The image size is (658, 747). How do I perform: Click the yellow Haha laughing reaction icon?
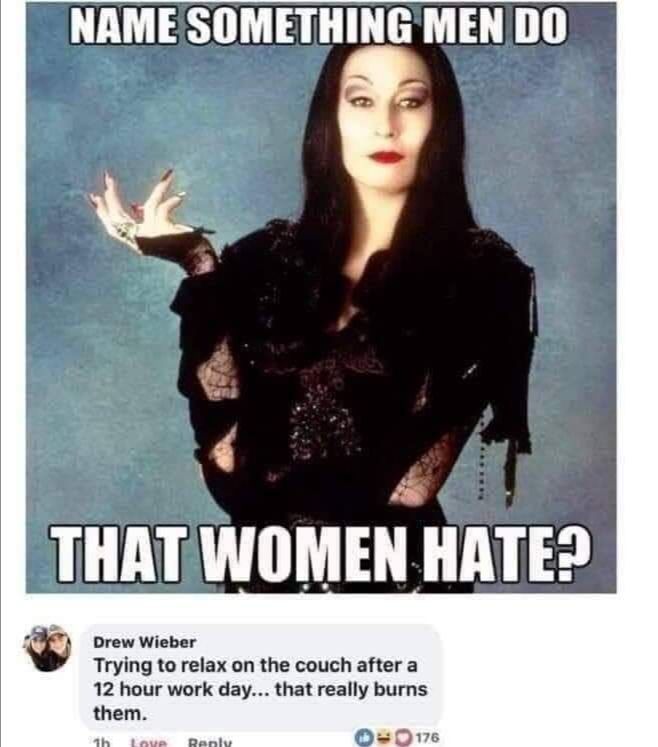382,737
